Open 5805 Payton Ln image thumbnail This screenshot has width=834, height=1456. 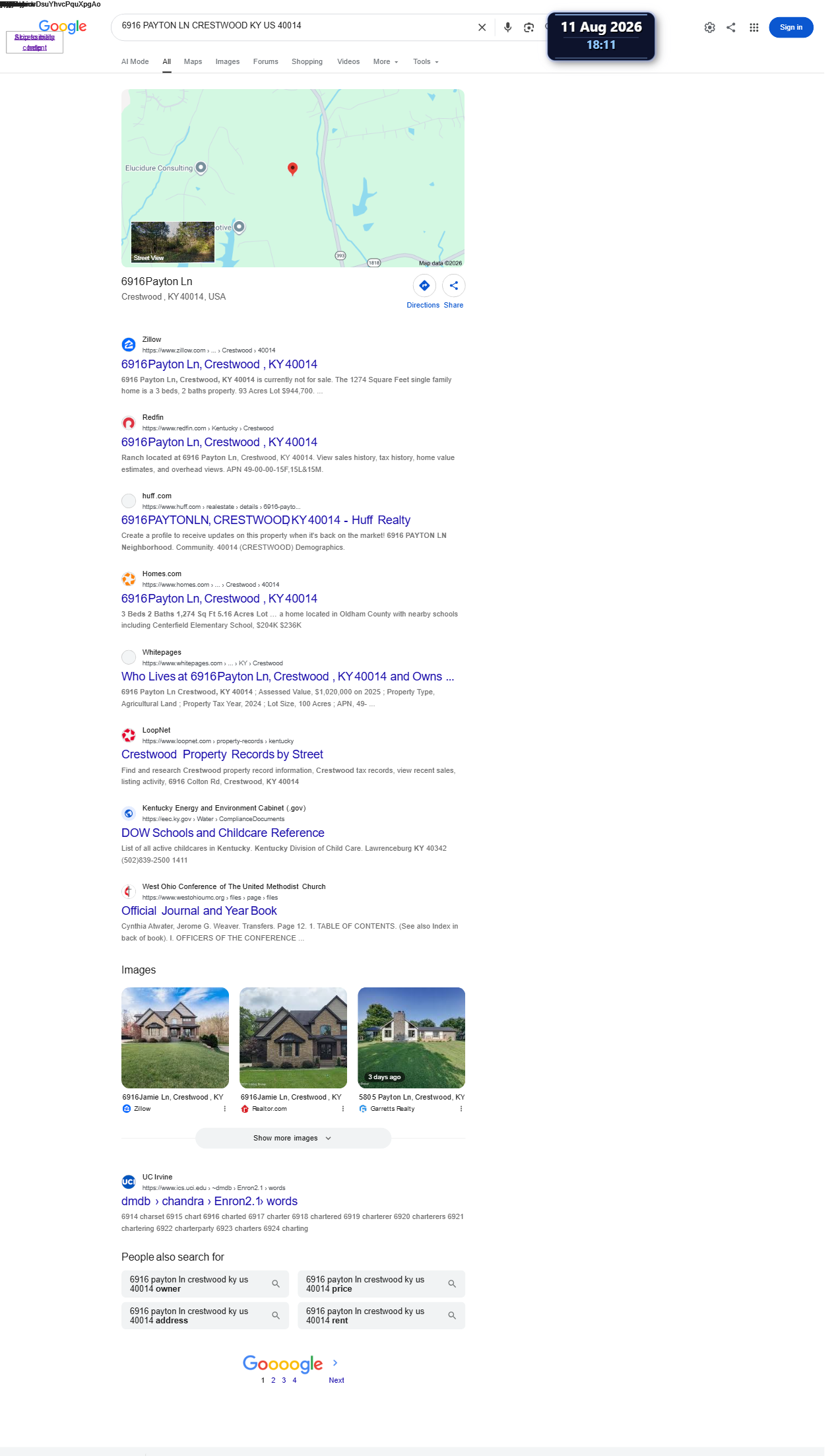pyautogui.click(x=411, y=1038)
